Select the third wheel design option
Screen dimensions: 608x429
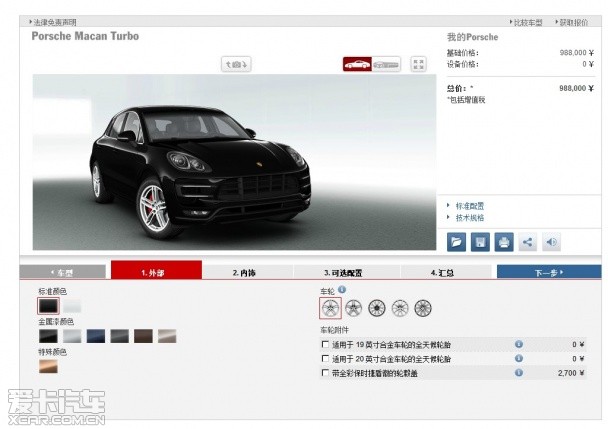click(377, 308)
